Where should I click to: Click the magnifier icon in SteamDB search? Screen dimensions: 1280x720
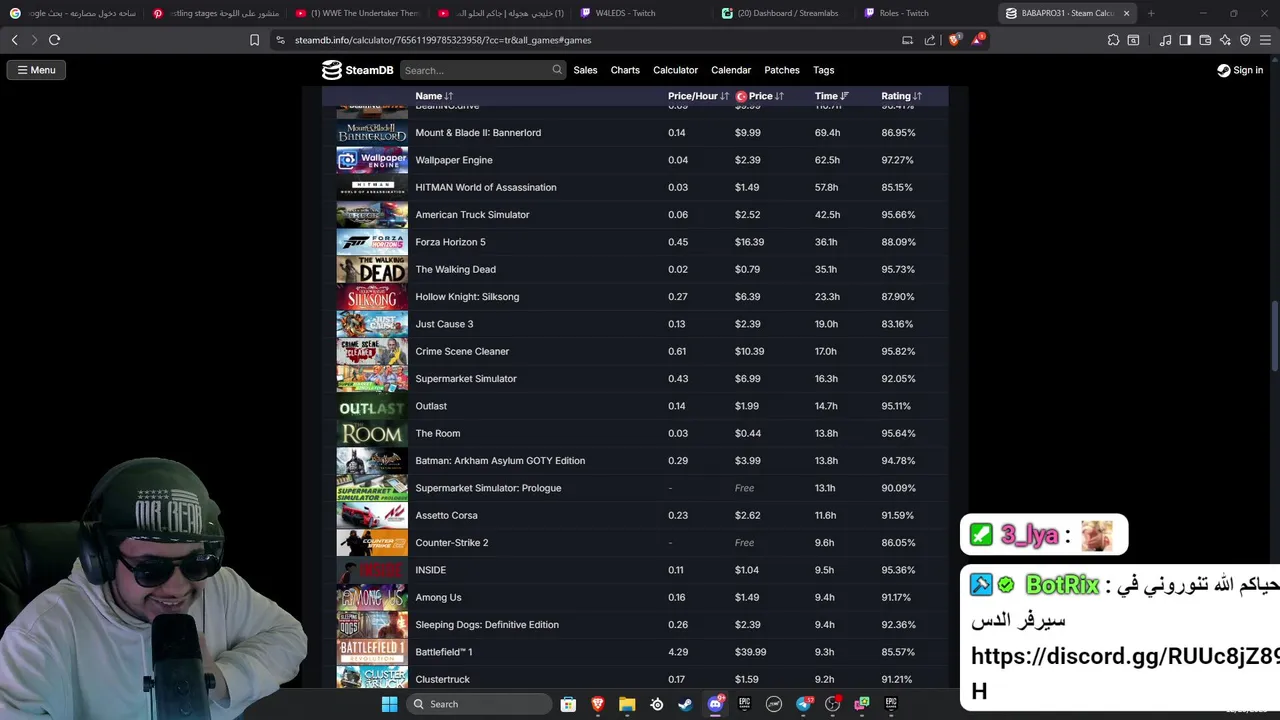pos(557,70)
